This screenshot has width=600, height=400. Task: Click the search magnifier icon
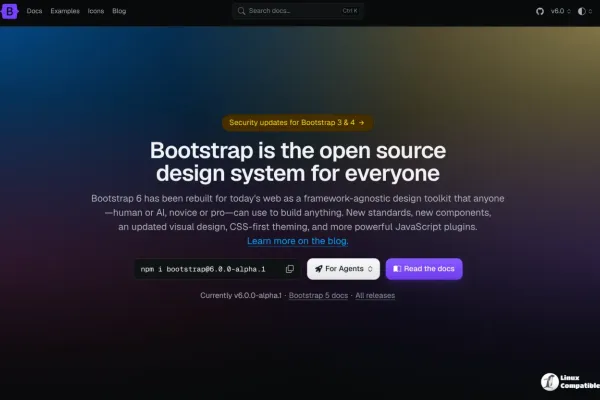tap(241, 11)
